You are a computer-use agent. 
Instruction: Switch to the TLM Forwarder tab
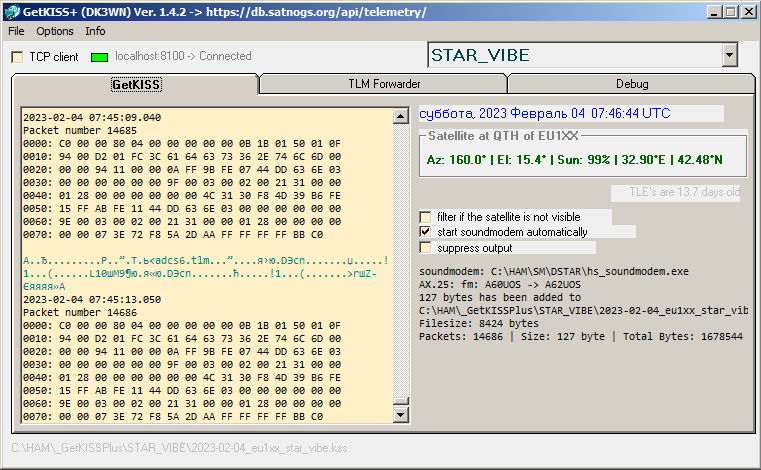point(384,84)
